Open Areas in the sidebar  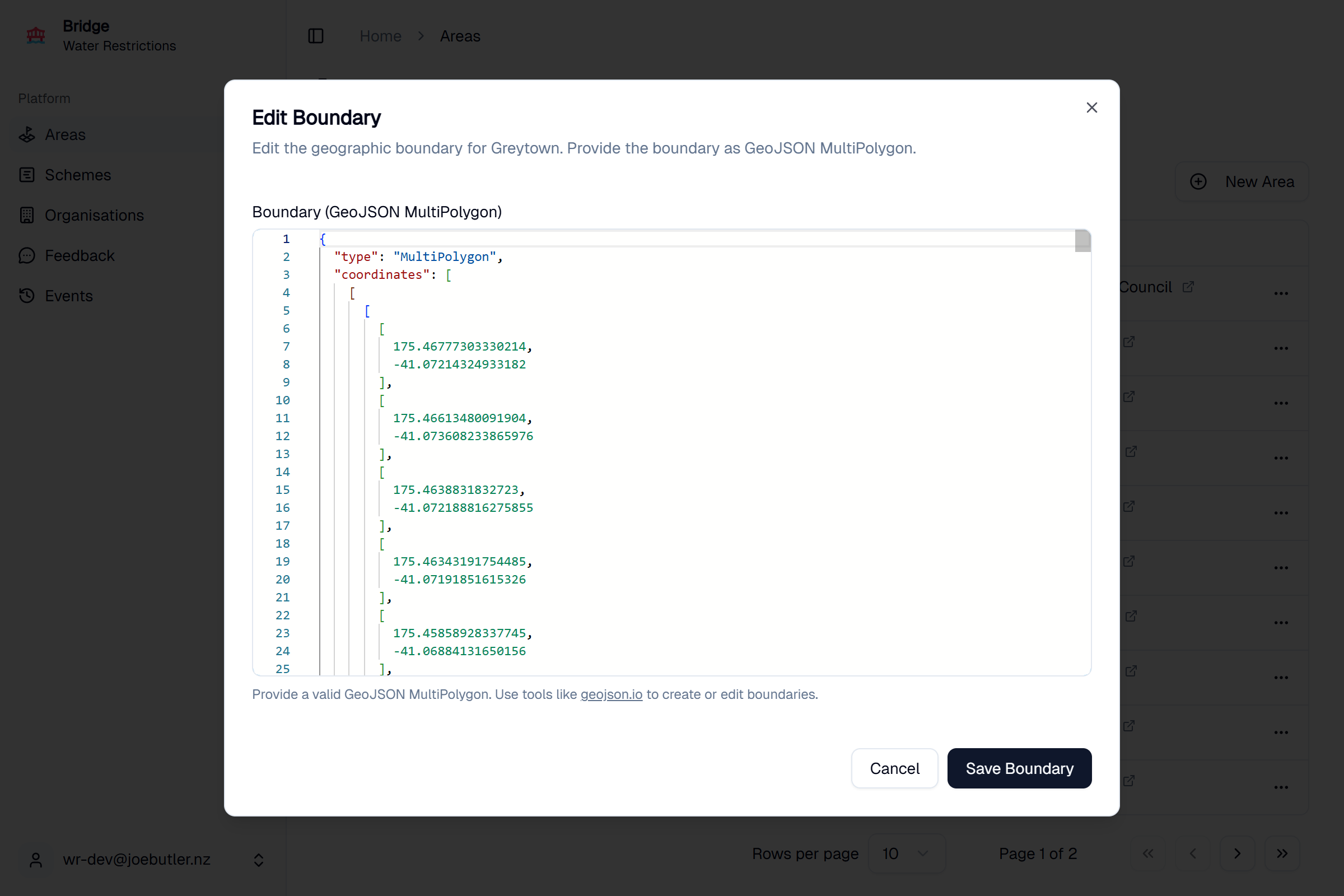click(x=65, y=135)
